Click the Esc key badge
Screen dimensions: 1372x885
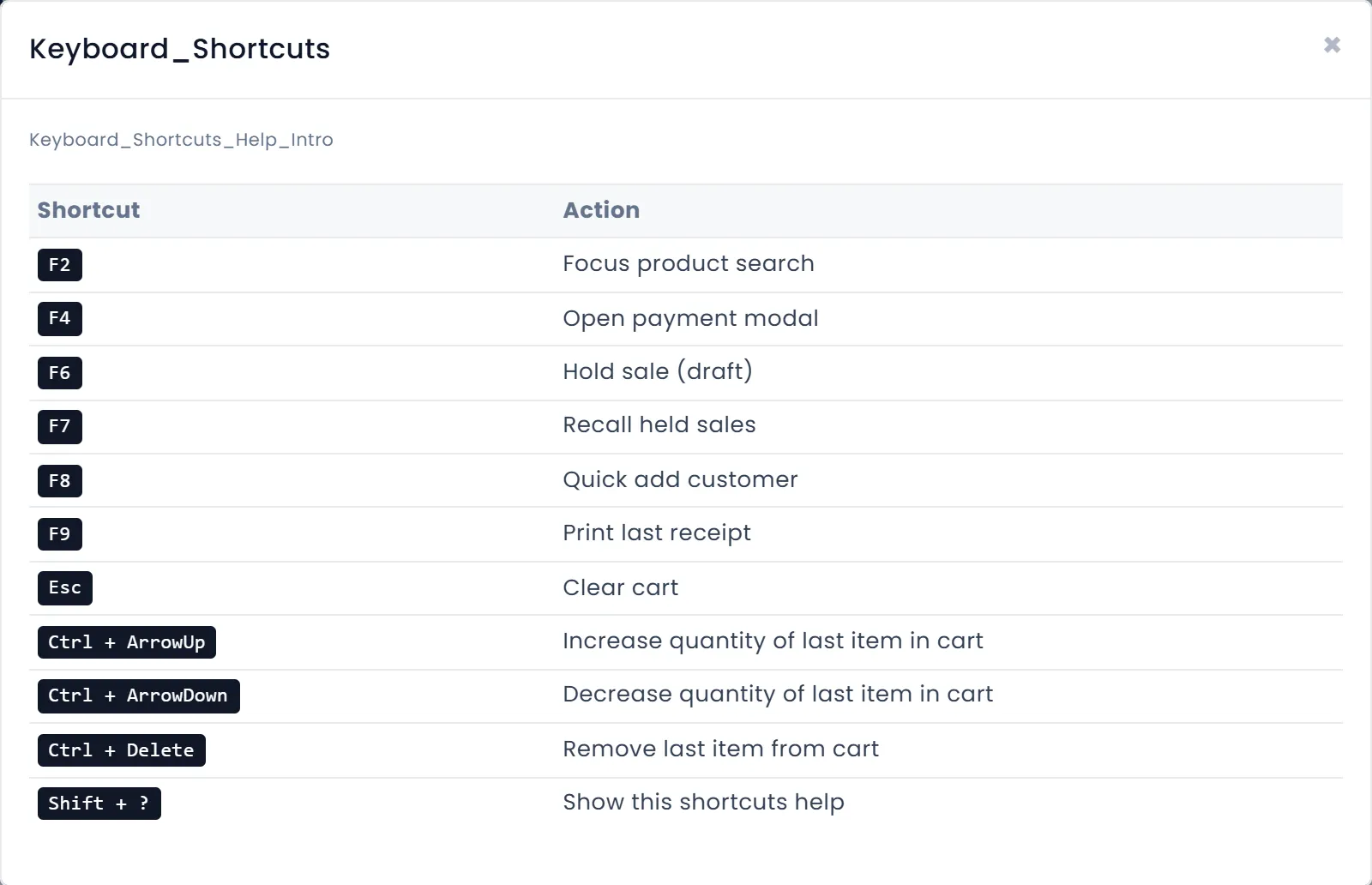coord(65,587)
